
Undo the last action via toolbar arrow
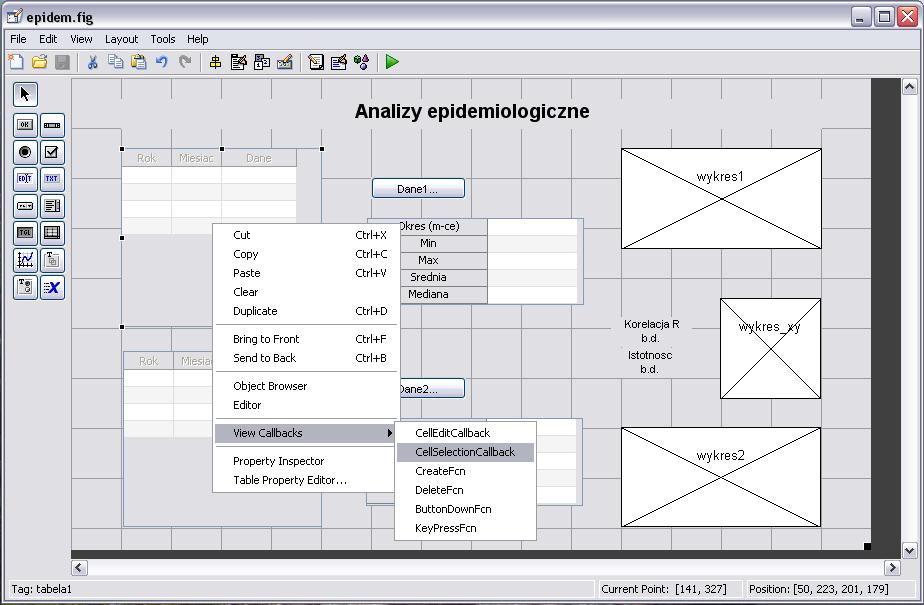tap(161, 62)
